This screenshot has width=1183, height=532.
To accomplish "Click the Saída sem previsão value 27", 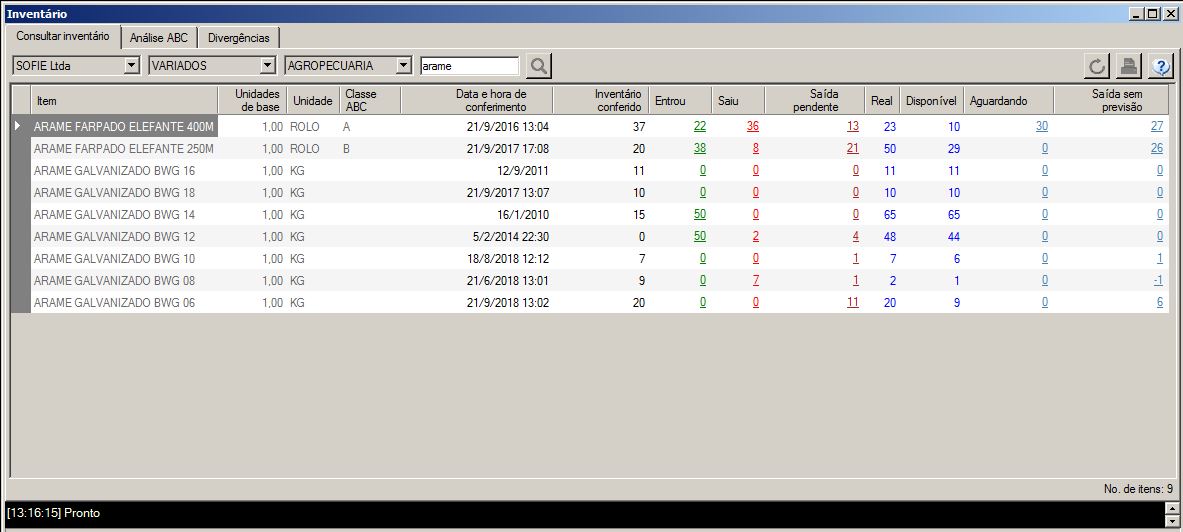I will point(1156,127).
